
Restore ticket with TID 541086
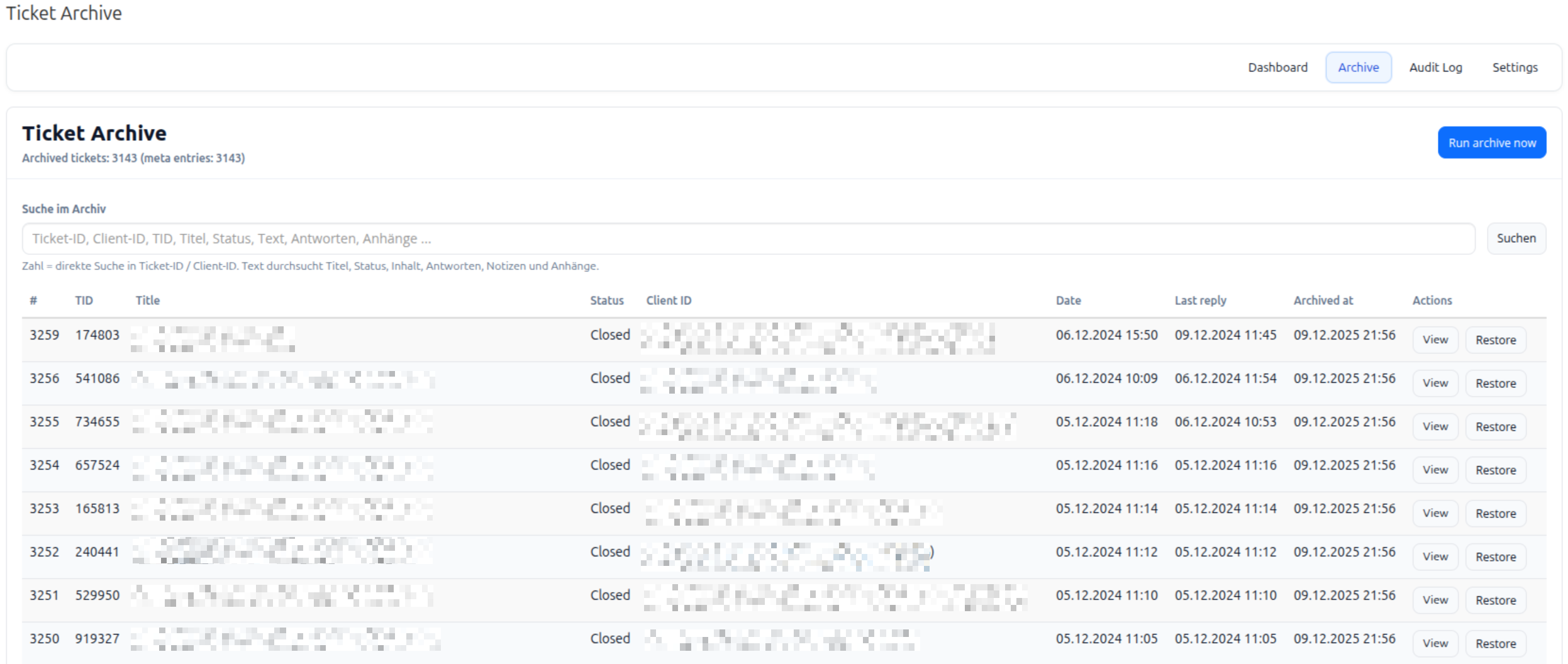point(1495,384)
